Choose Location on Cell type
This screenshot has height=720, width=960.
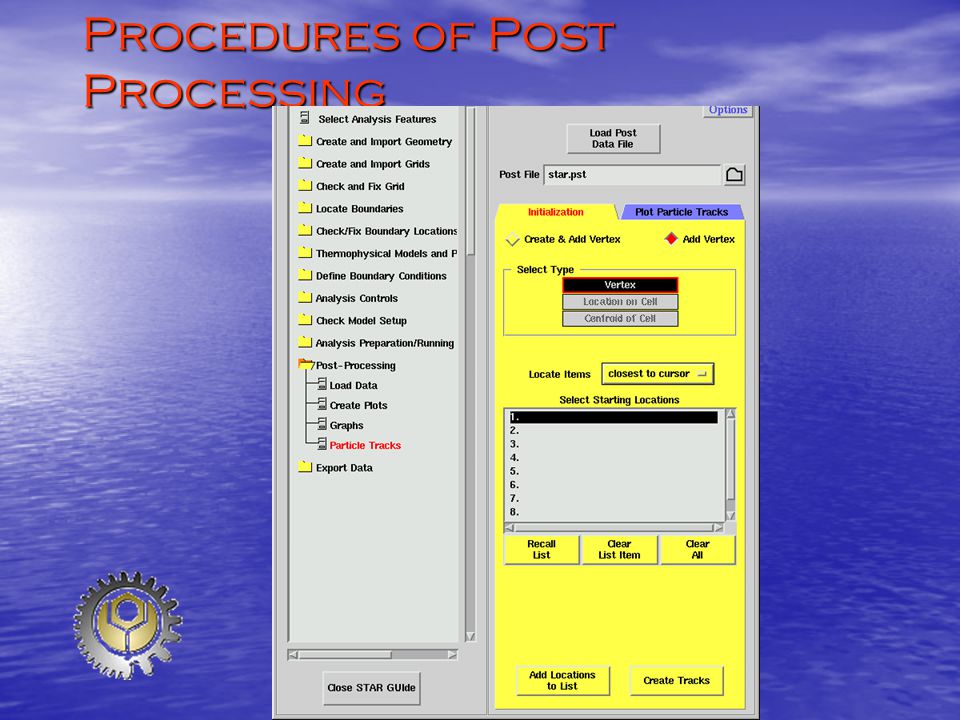[620, 302]
